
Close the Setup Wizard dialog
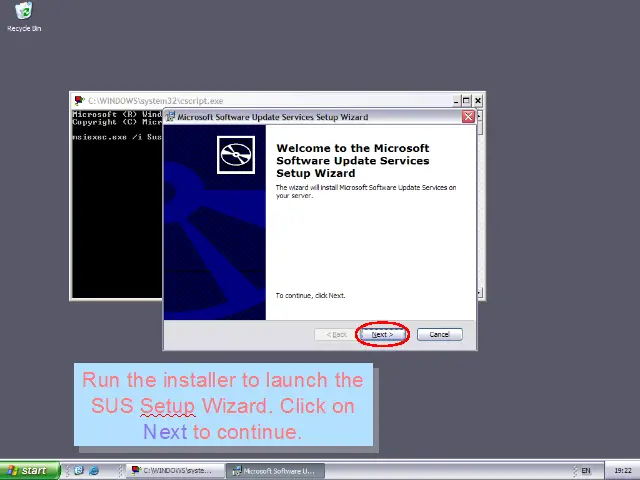(468, 117)
